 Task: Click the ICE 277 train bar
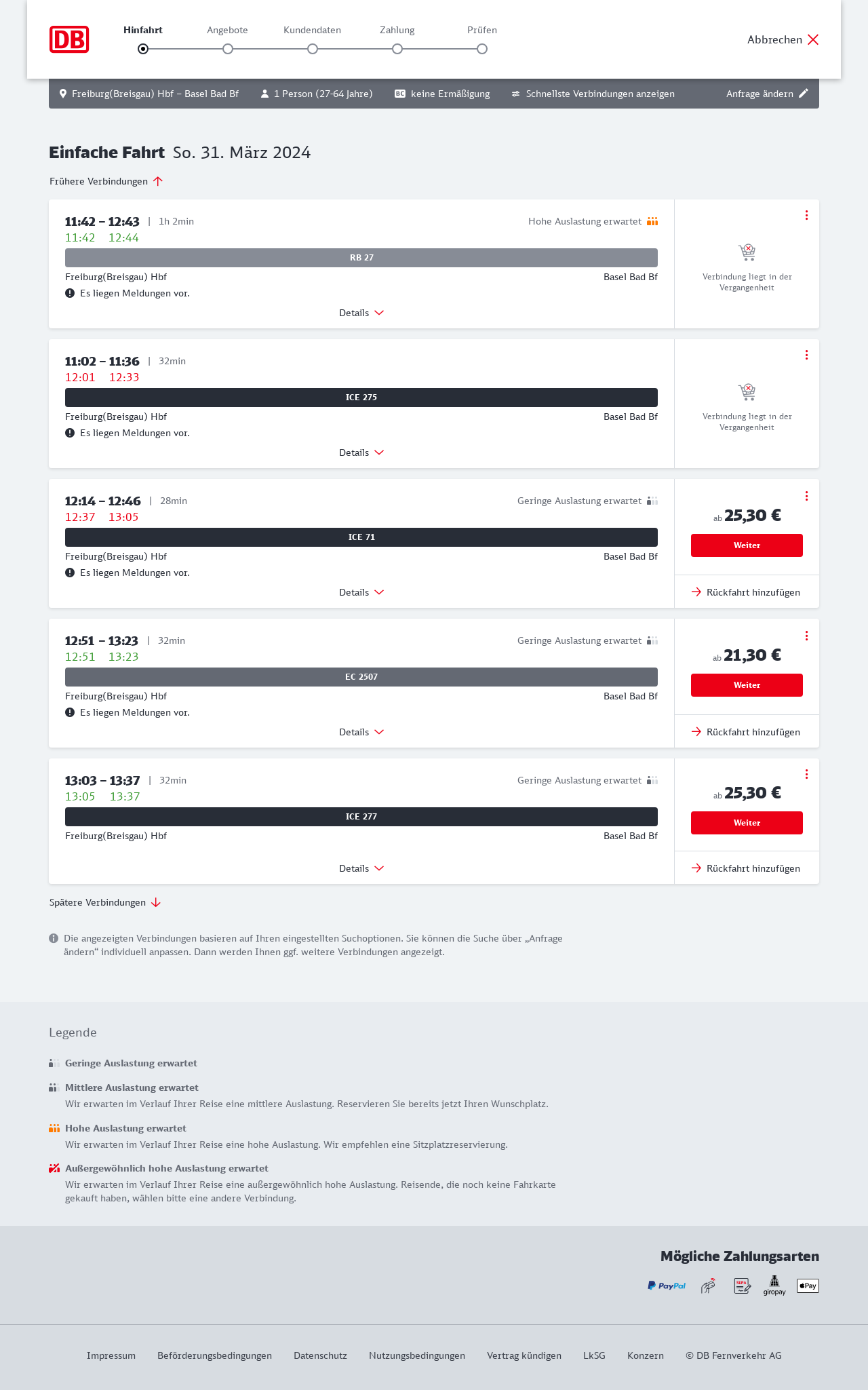(361, 817)
